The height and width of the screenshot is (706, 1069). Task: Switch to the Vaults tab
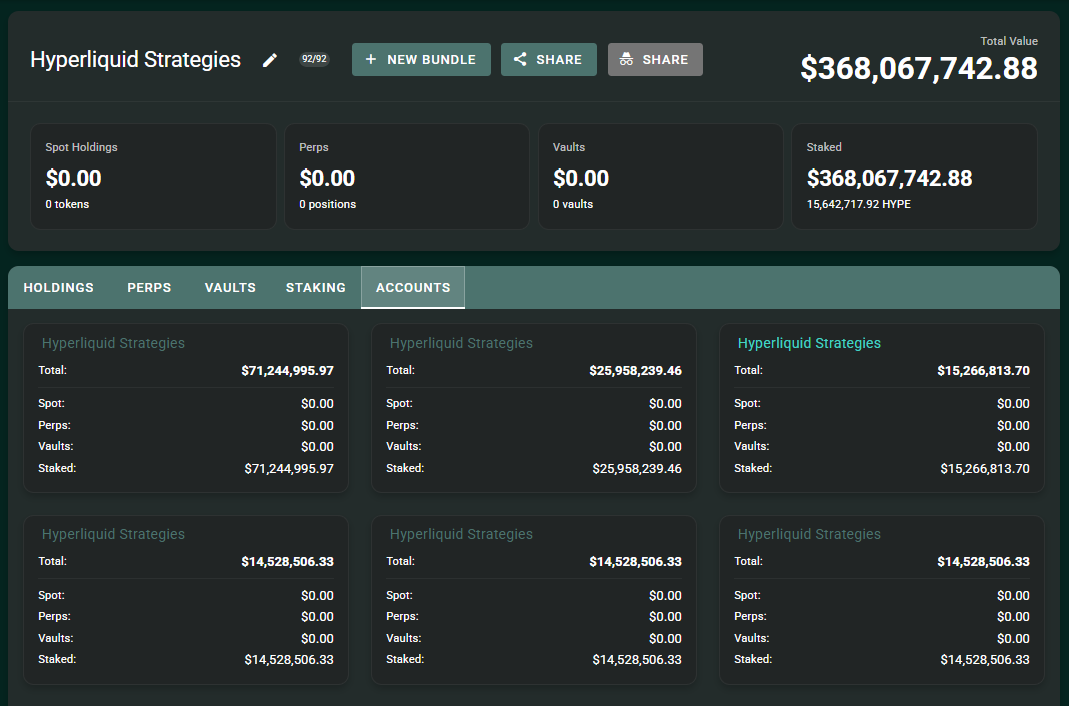coord(230,288)
